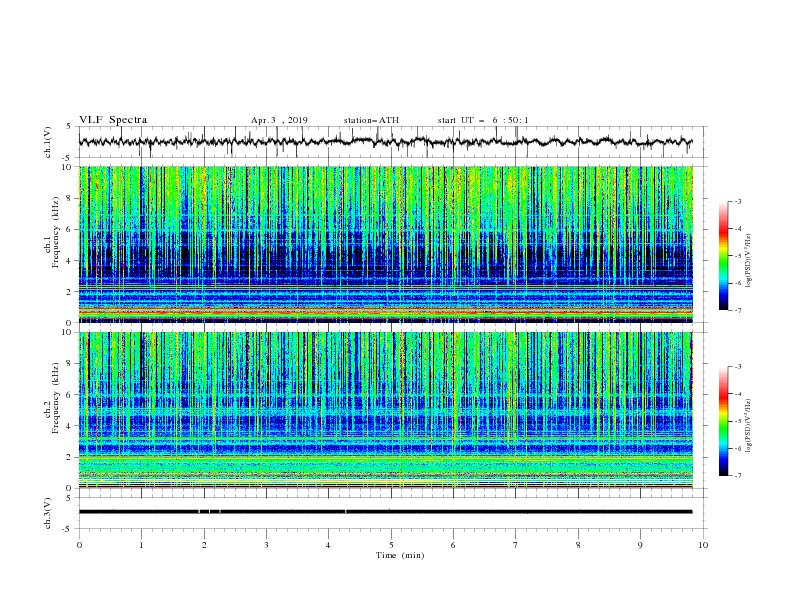This screenshot has width=792, height=612.
Task: Click time axis tick label "3"
Action: 266,545
